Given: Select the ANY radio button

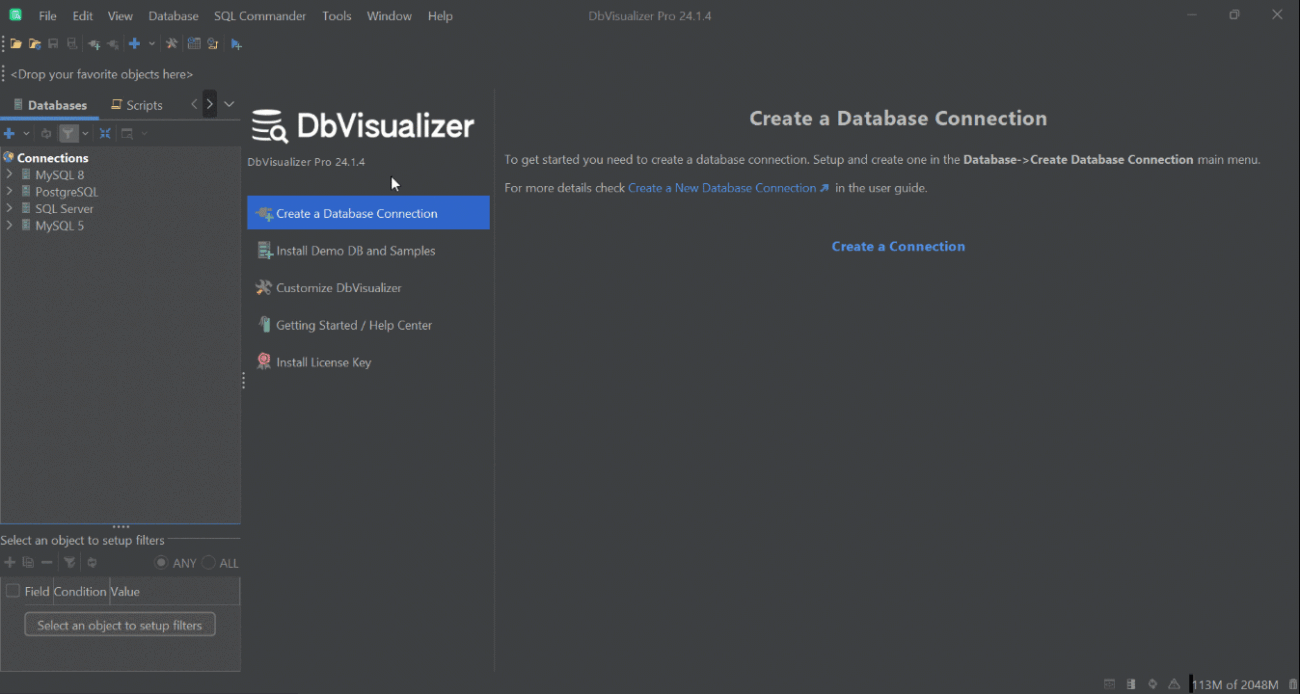Looking at the screenshot, I should [161, 563].
